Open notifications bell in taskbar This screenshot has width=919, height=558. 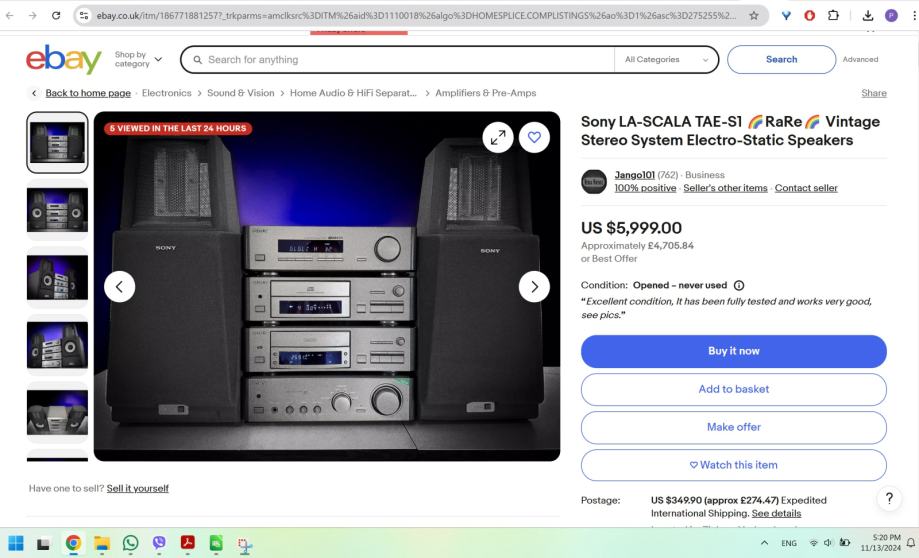click(911, 543)
